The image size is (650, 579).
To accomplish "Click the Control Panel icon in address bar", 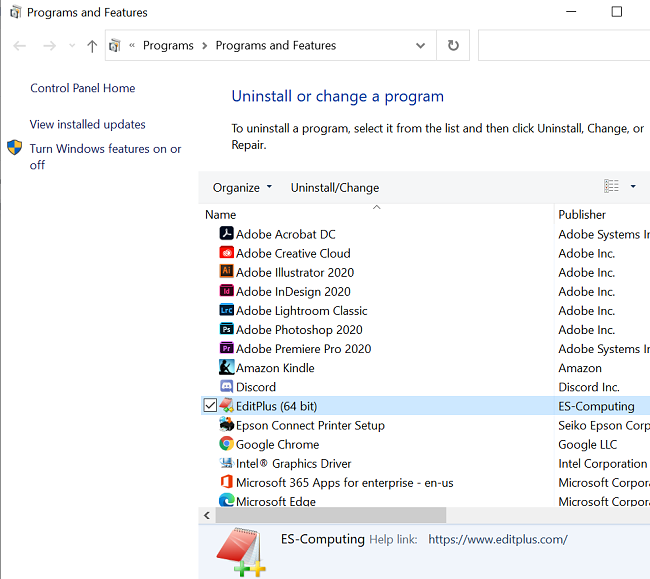I will [115, 45].
